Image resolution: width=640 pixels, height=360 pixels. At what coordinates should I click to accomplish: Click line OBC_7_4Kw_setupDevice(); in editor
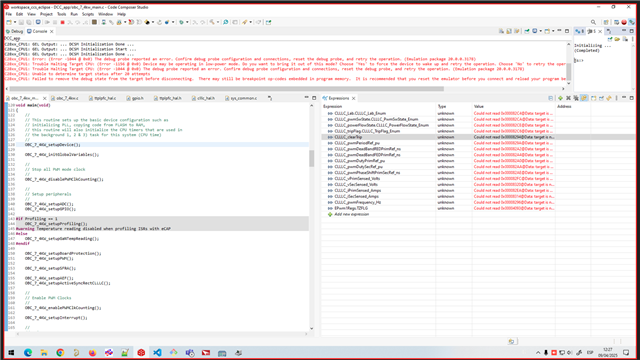pos(53,144)
